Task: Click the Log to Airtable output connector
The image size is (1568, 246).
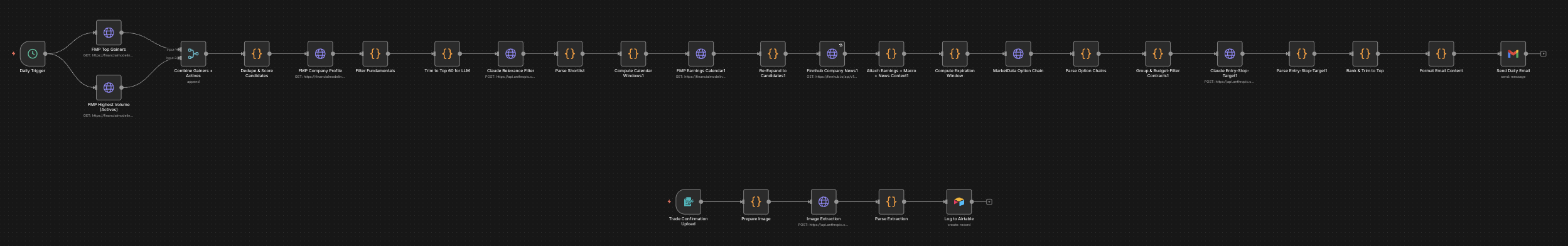Action: pyautogui.click(x=972, y=202)
